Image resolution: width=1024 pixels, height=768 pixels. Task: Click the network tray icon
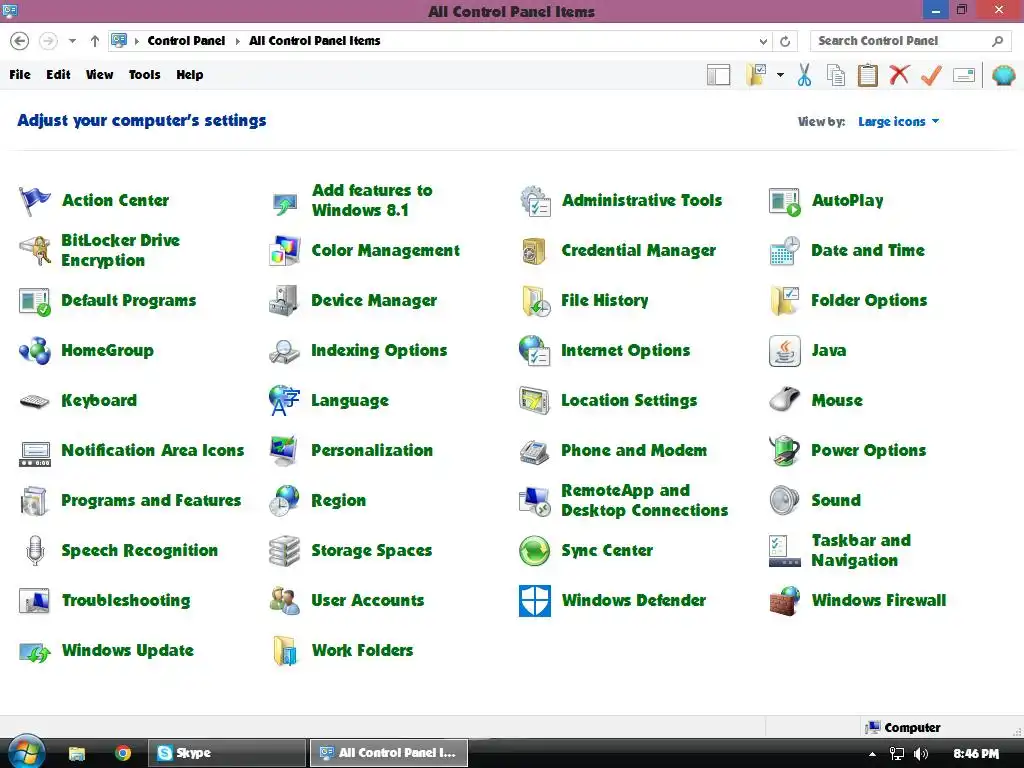897,754
